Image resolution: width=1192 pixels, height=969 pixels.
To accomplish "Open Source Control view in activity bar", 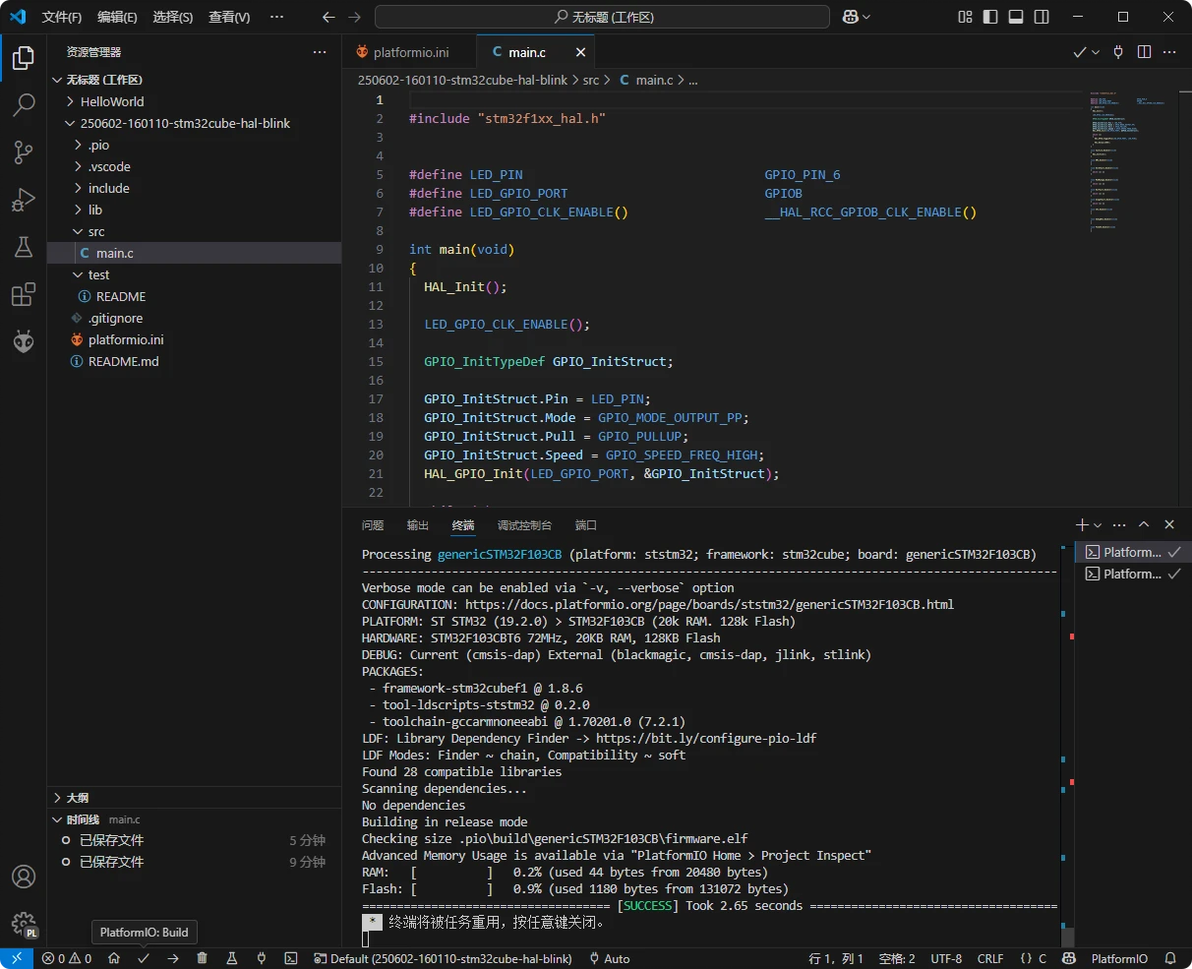I will pyautogui.click(x=23, y=152).
